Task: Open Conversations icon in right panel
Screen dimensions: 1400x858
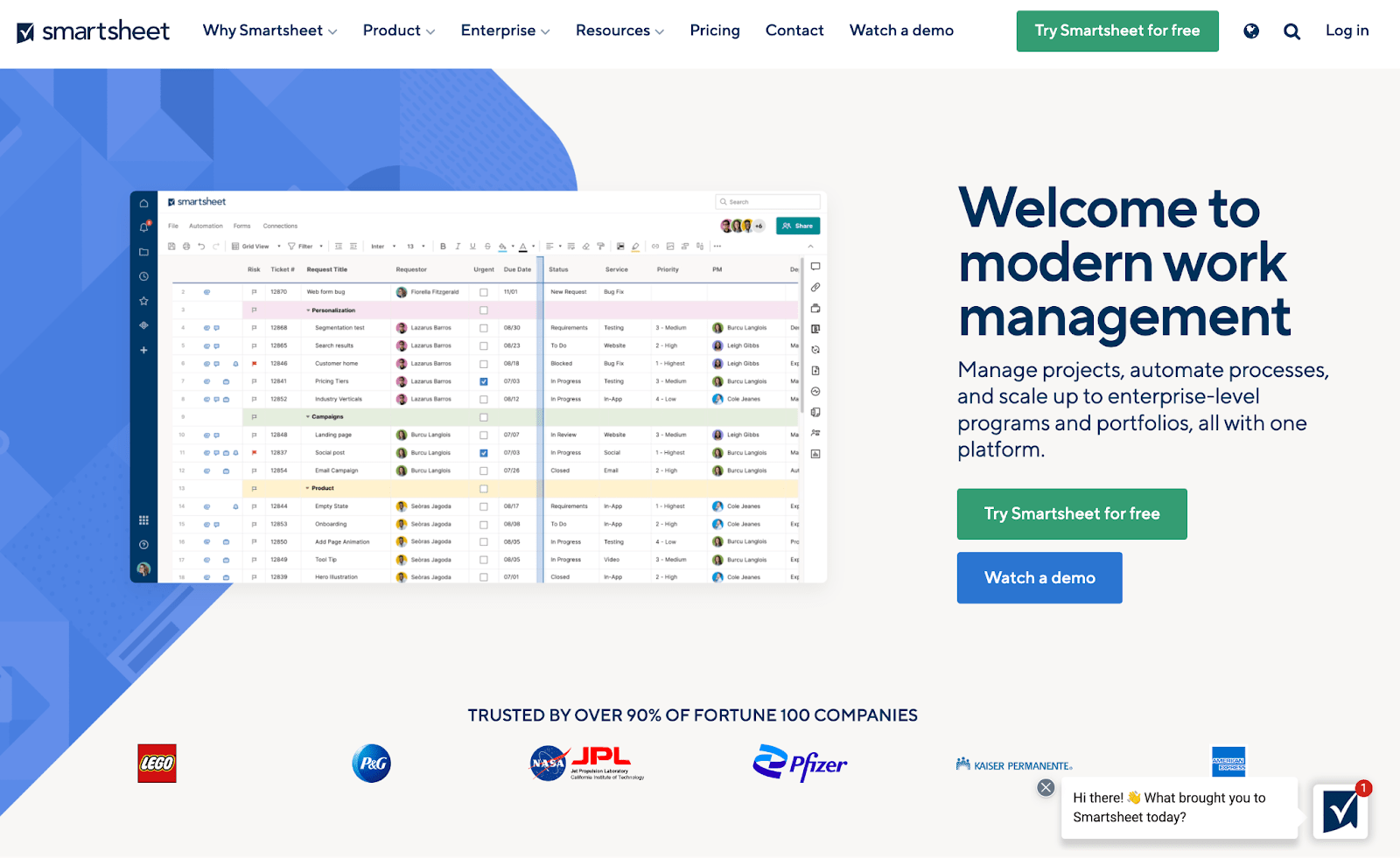Action: (815, 266)
